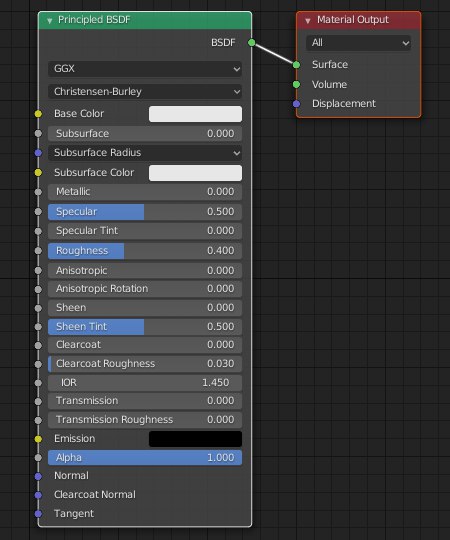The image size is (450, 540).
Task: Click the Base Color input socket
Action: pyautogui.click(x=38, y=114)
